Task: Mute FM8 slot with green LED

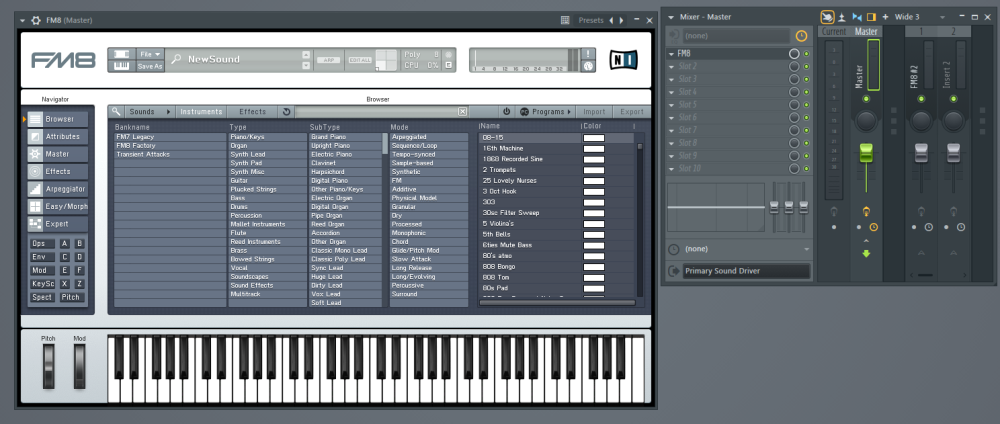Action: [806, 54]
